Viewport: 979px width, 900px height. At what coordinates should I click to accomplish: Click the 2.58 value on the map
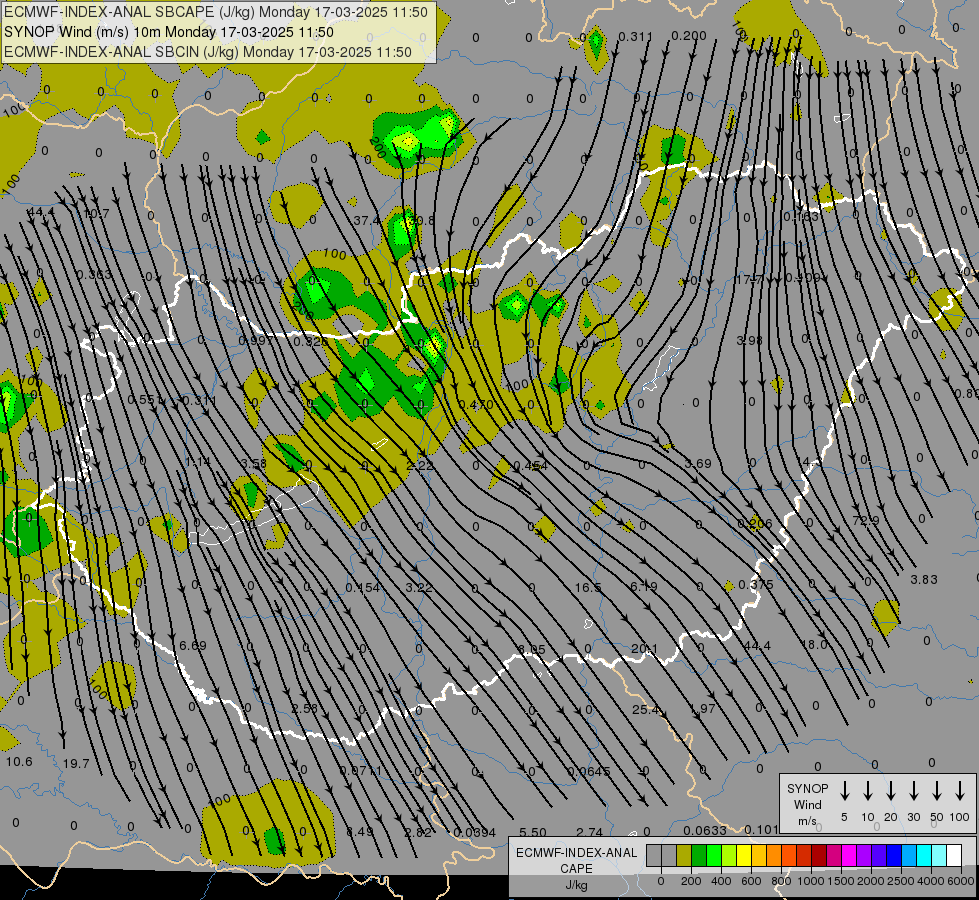tap(304, 708)
